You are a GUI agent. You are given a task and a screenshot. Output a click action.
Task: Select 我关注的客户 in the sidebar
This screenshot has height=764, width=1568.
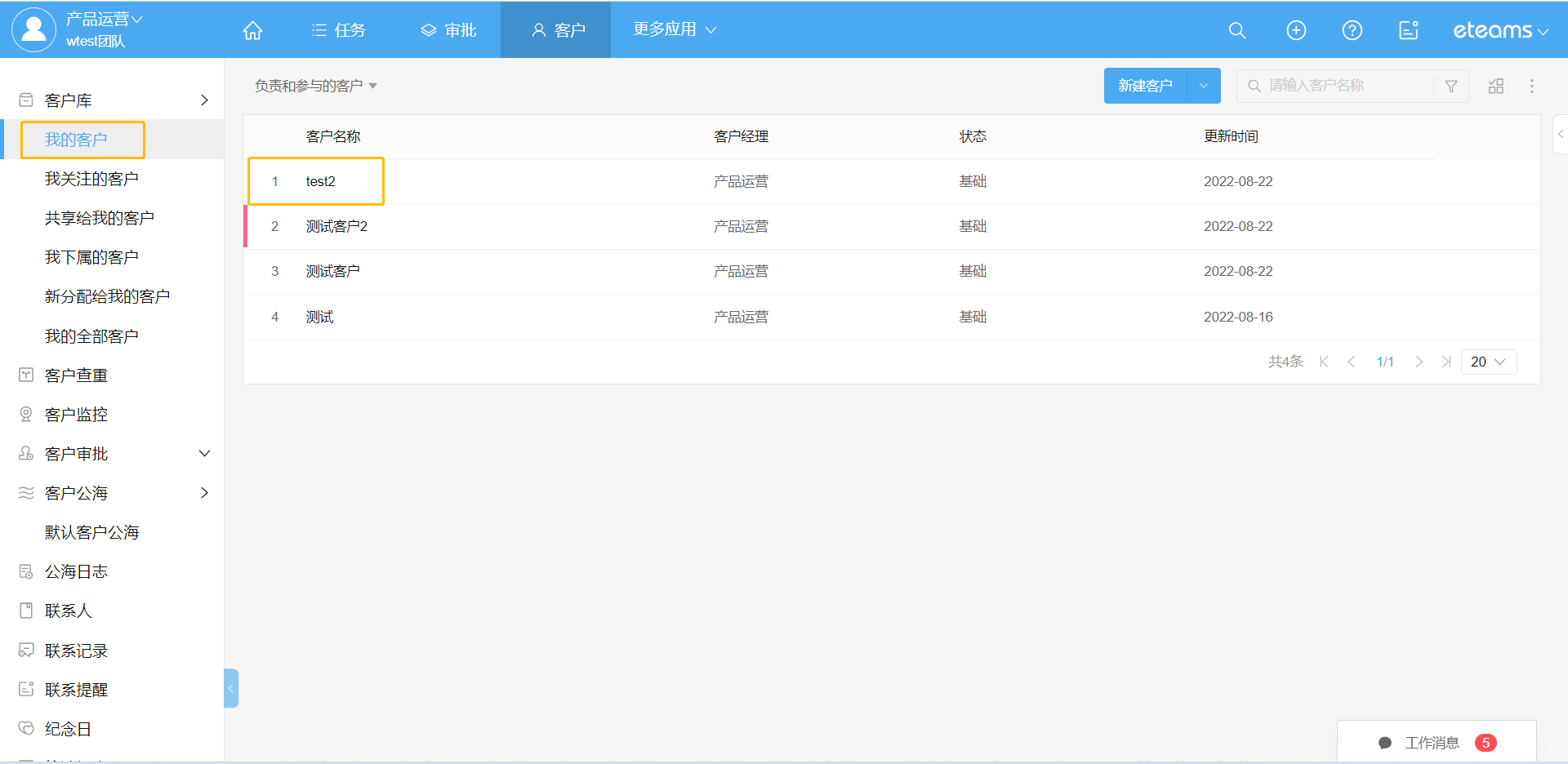(x=91, y=179)
